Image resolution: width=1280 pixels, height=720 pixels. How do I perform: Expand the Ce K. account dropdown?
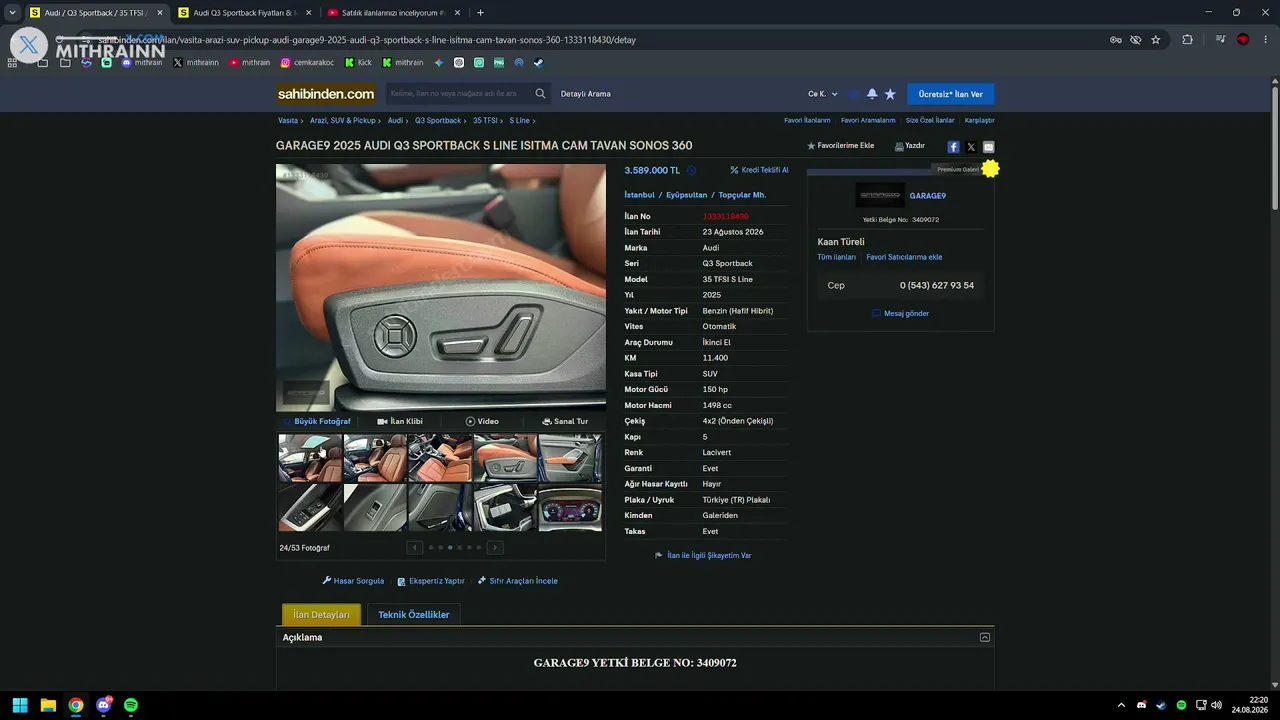click(x=823, y=94)
